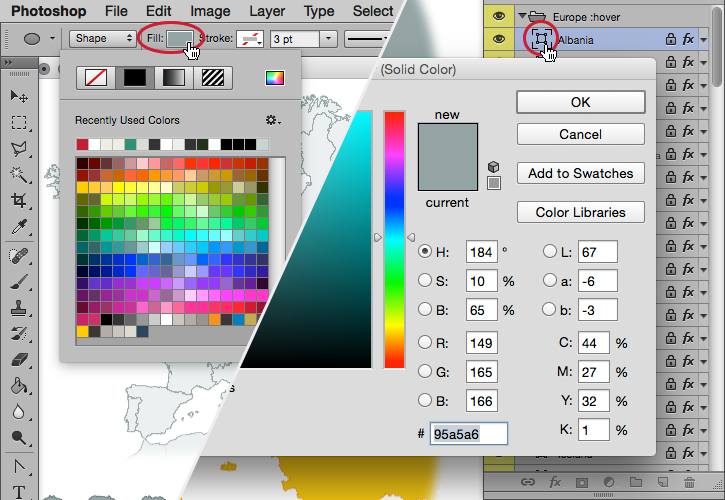This screenshot has width=725, height=500.
Task: Open the Shape tool mode dropdown
Action: (103, 38)
